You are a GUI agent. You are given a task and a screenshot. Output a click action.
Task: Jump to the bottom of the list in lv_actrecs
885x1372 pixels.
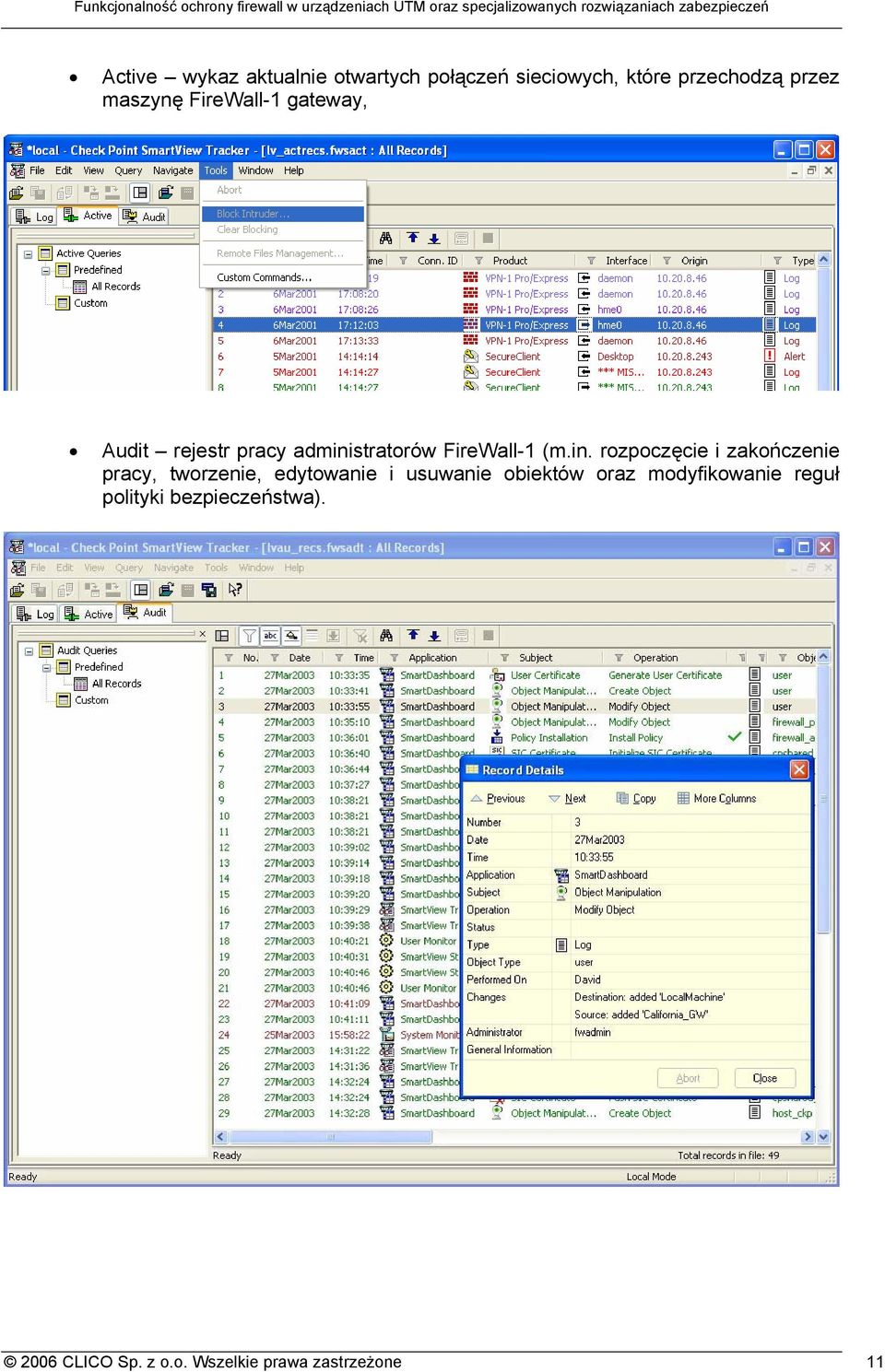click(434, 238)
